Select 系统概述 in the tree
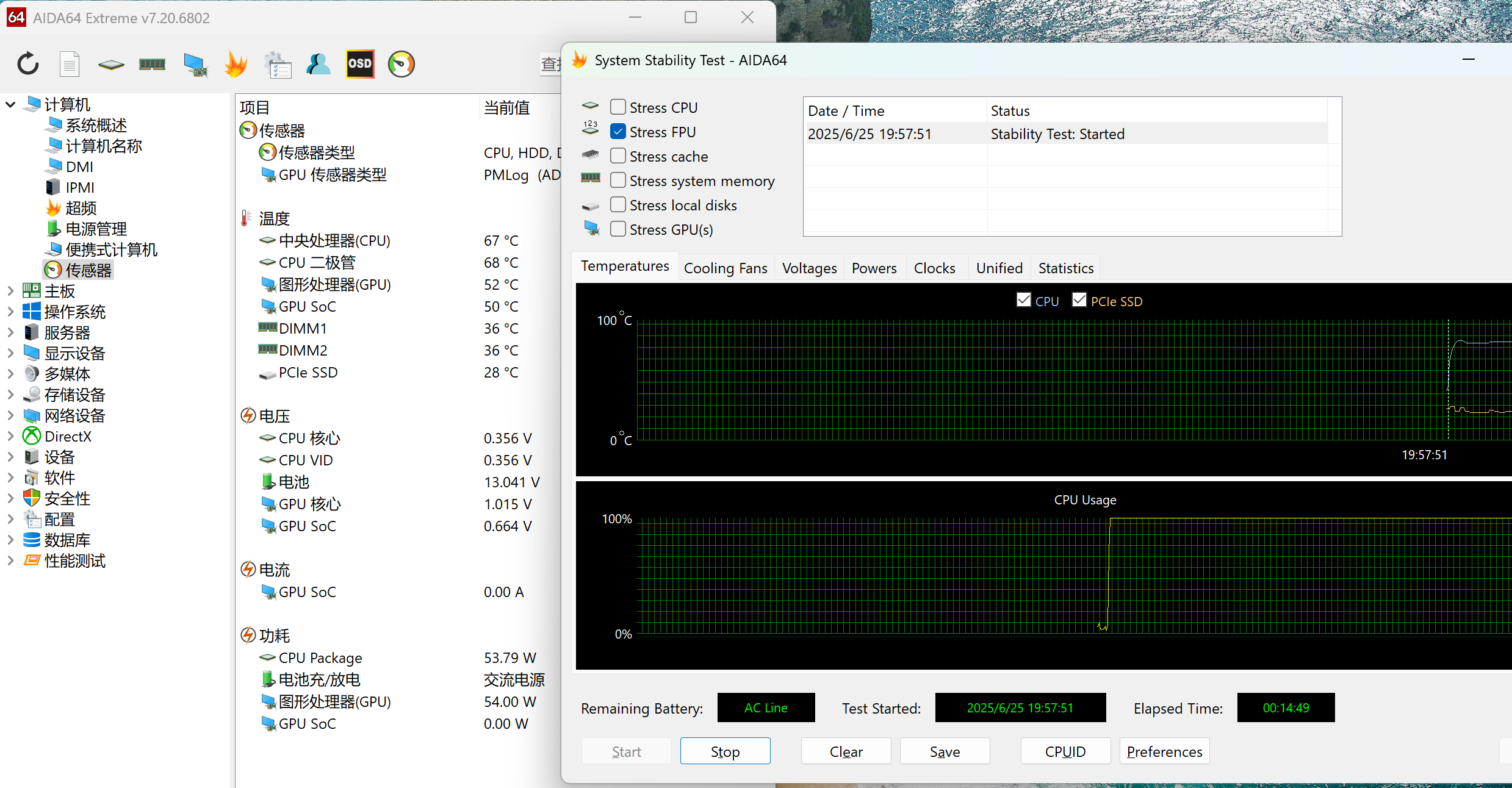The height and width of the screenshot is (788, 1512). point(96,126)
